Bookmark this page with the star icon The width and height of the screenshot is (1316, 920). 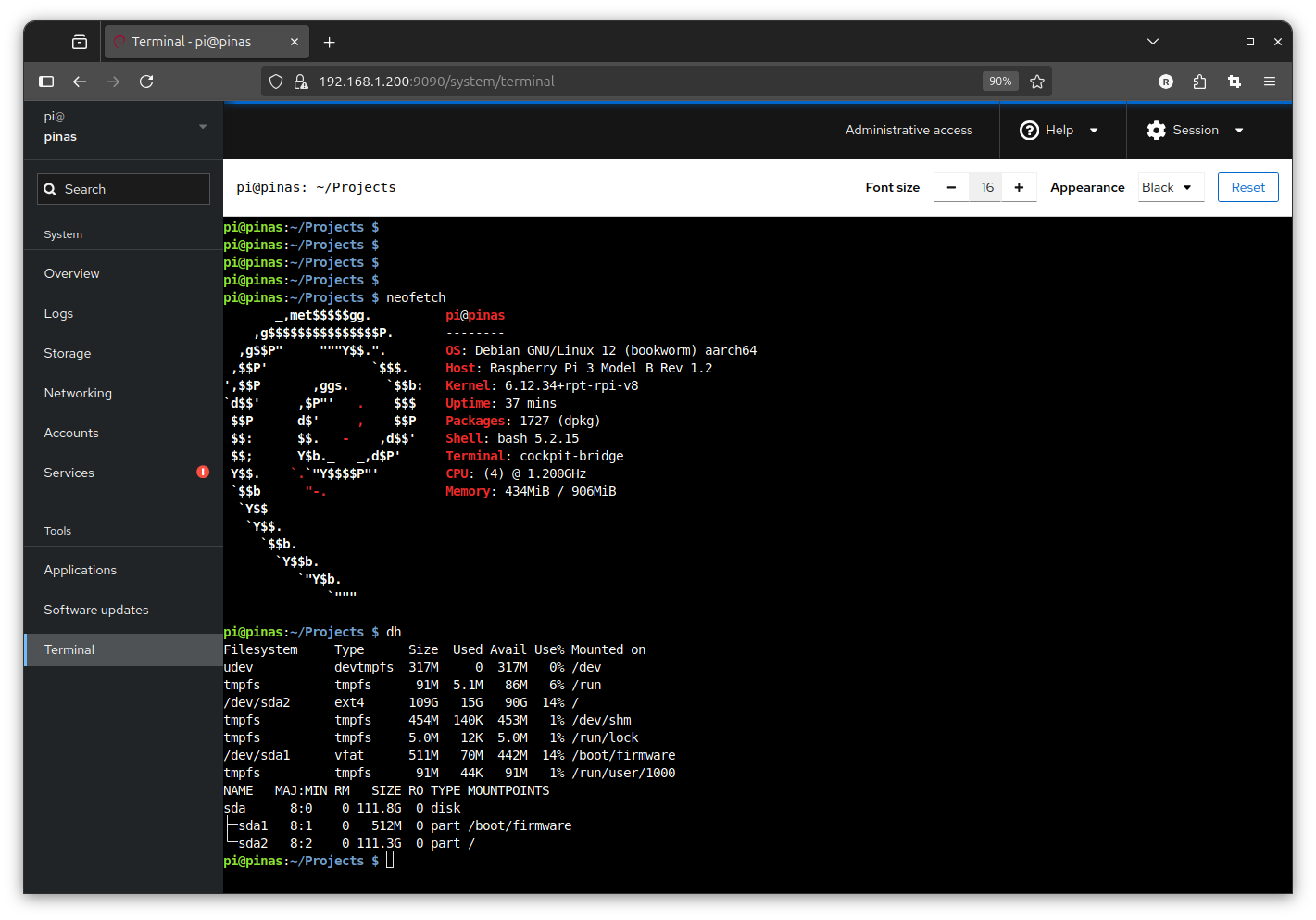(1037, 82)
